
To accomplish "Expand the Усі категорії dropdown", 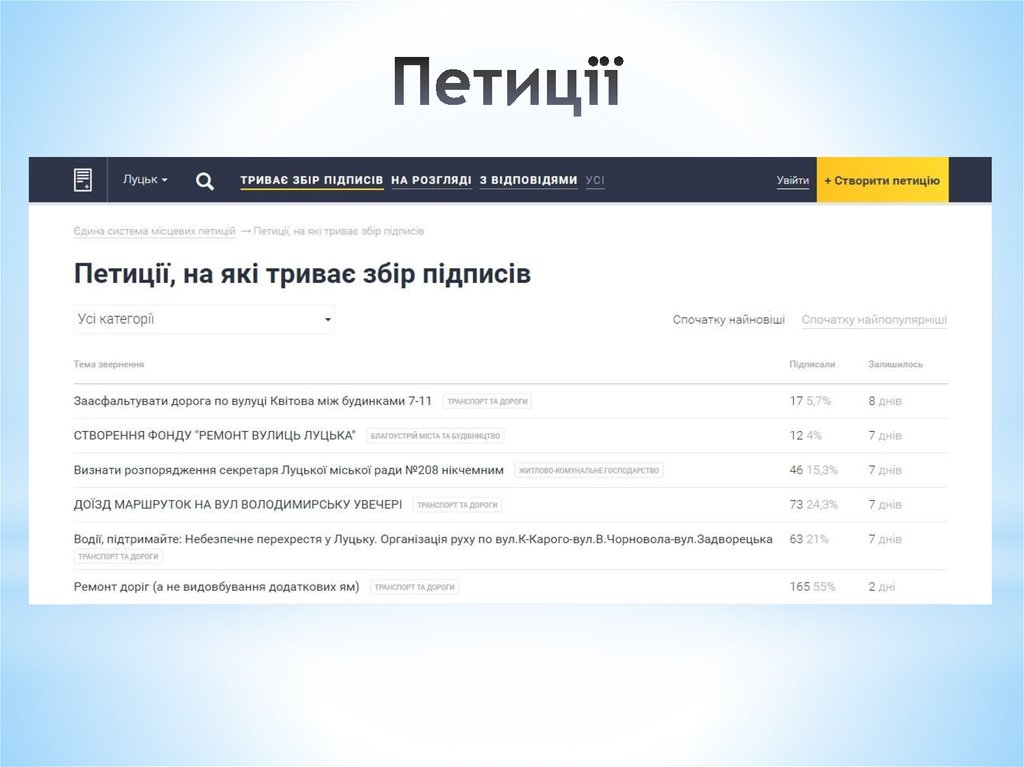I will 200,318.
